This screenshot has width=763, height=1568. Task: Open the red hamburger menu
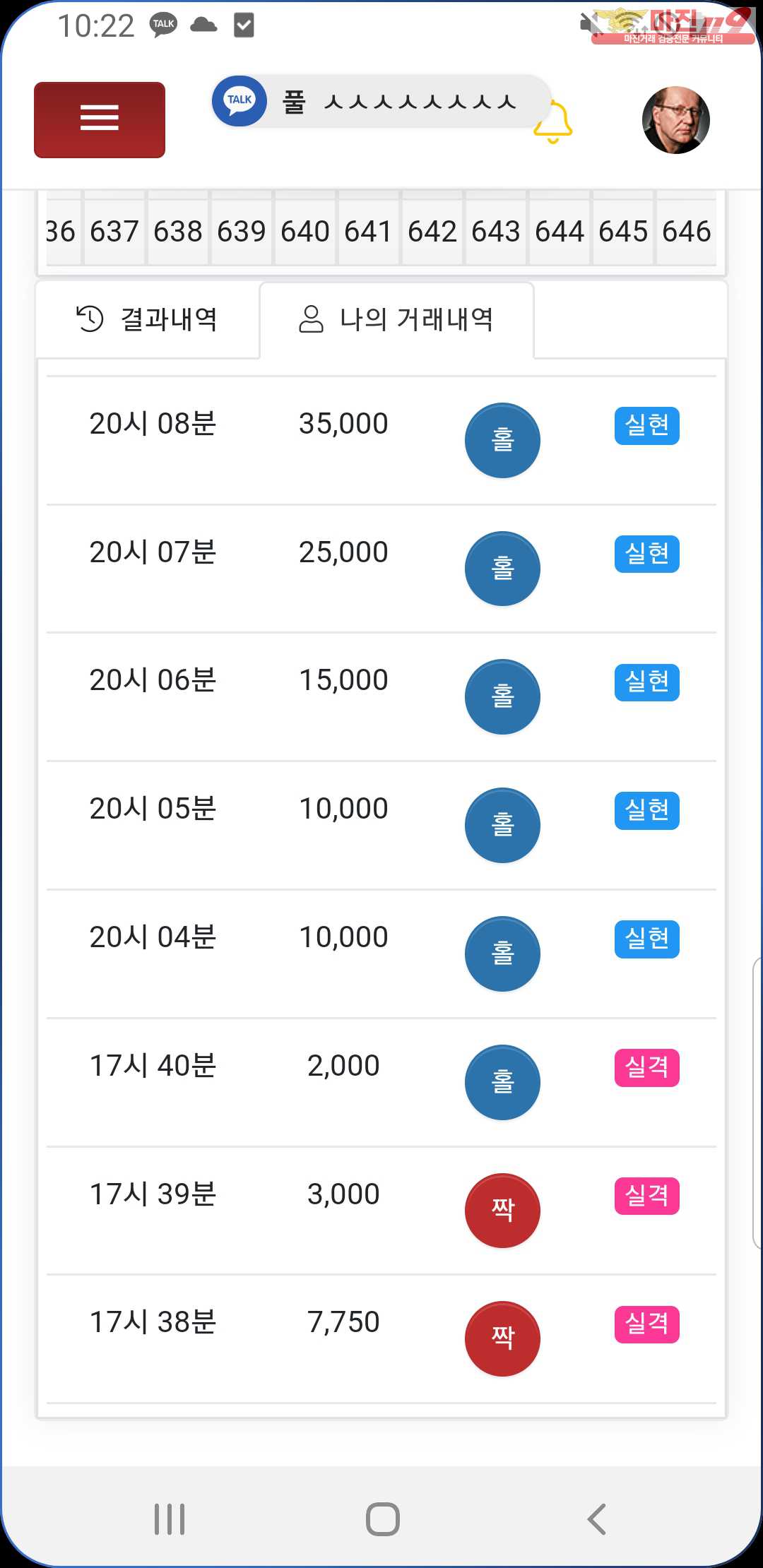100,119
